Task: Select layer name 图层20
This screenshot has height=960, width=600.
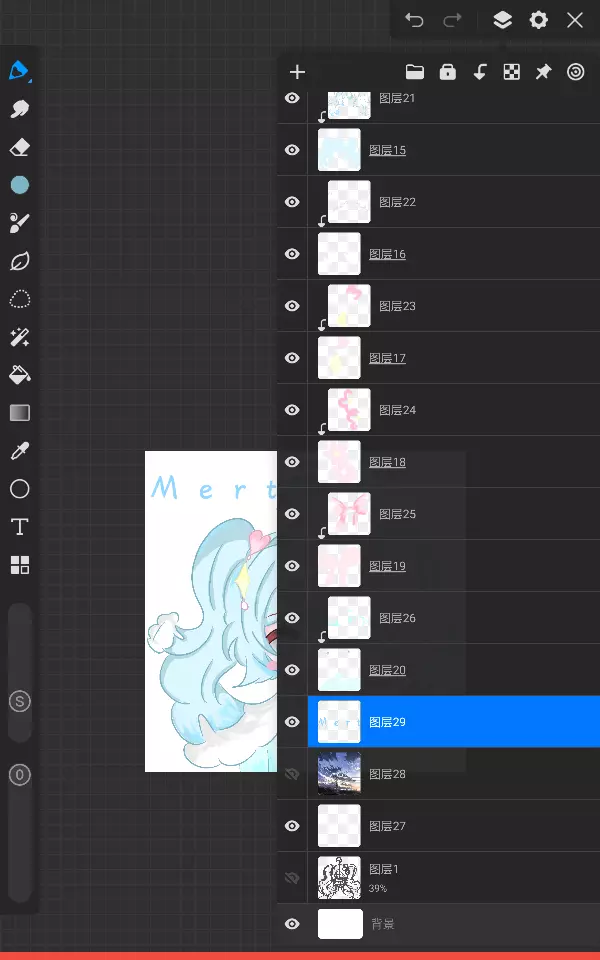Action: (x=388, y=670)
